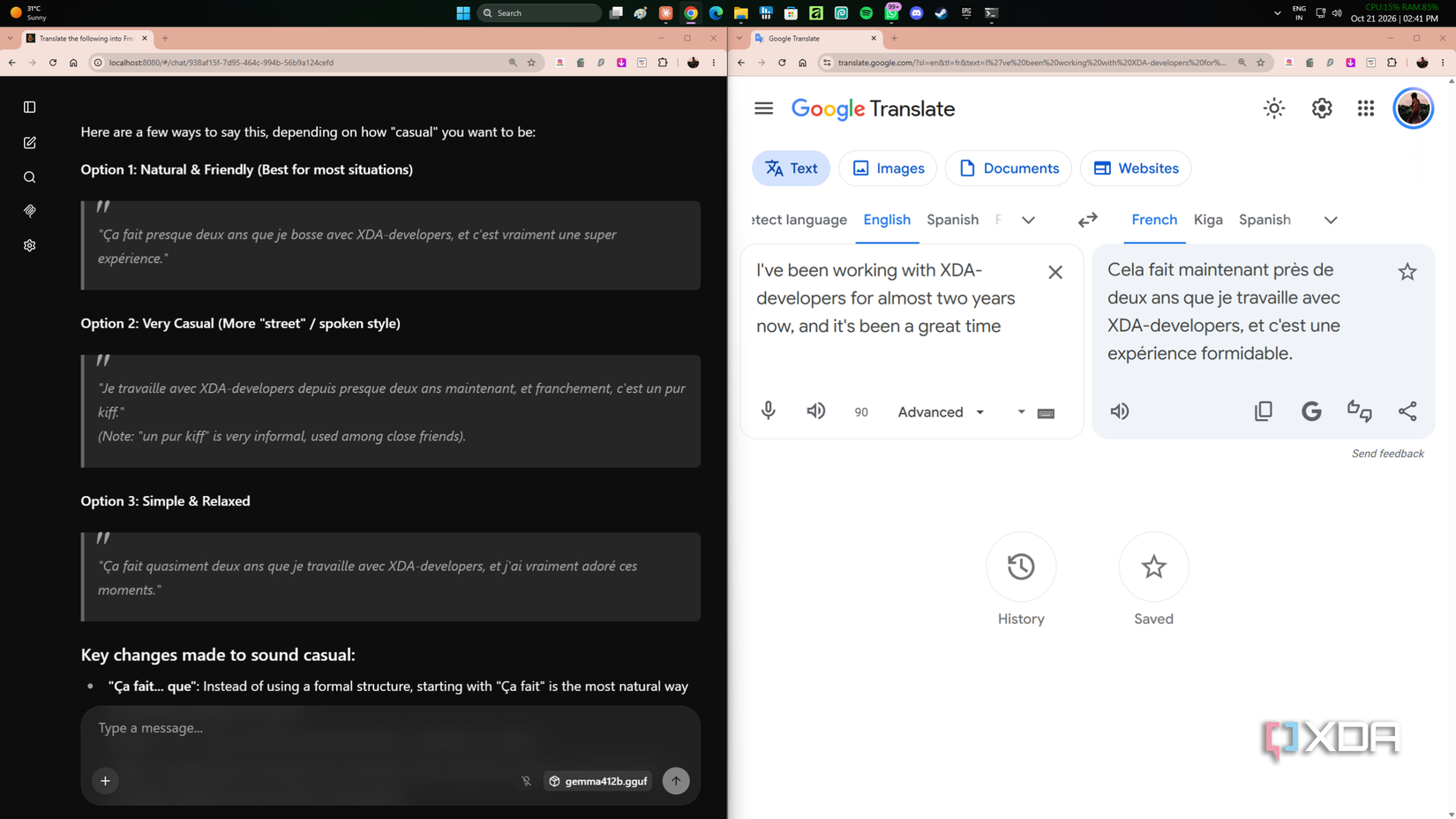Search translation on Google G icon
The height and width of the screenshot is (819, 1456).
coord(1311,411)
